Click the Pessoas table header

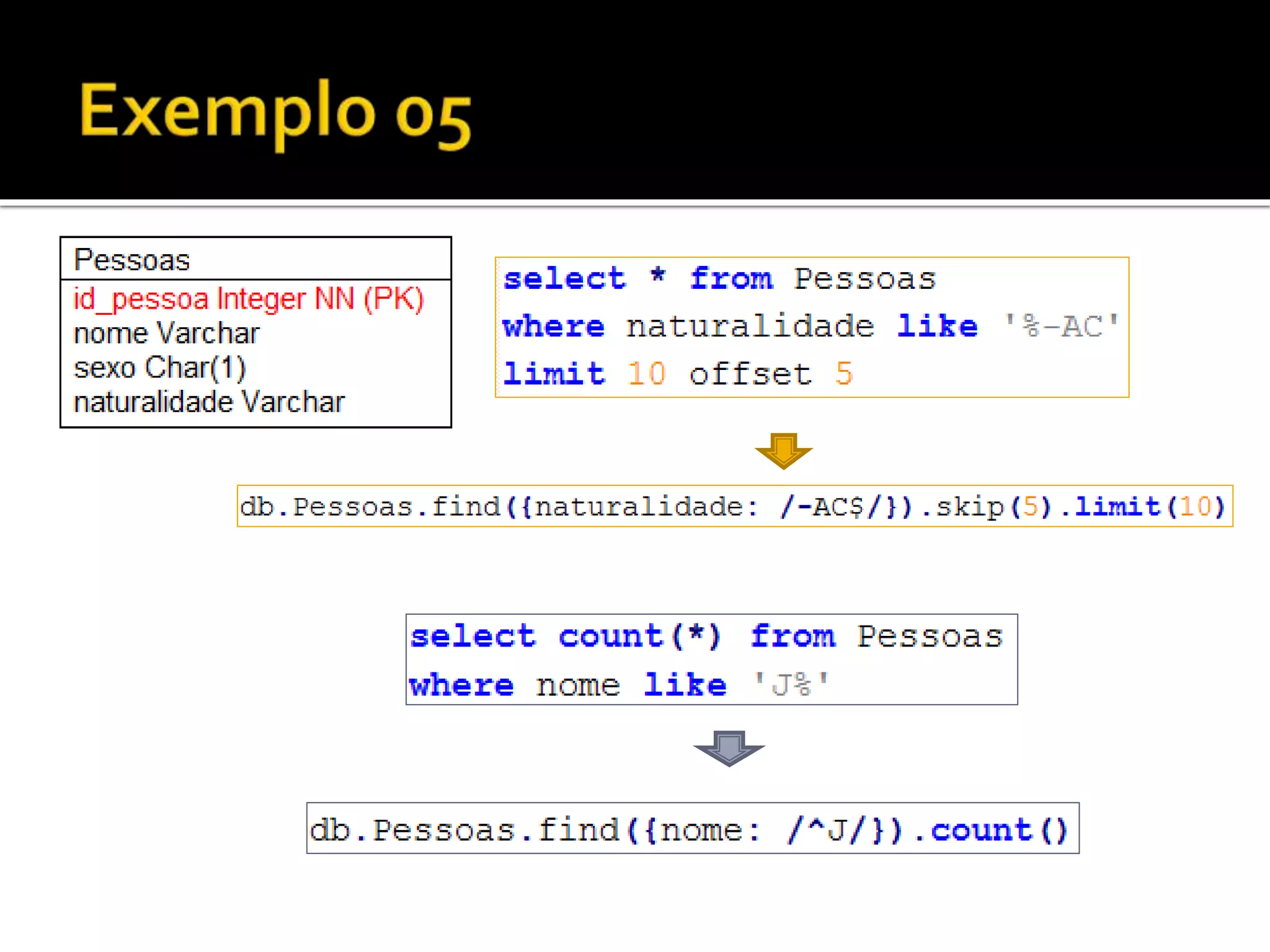tap(131, 259)
